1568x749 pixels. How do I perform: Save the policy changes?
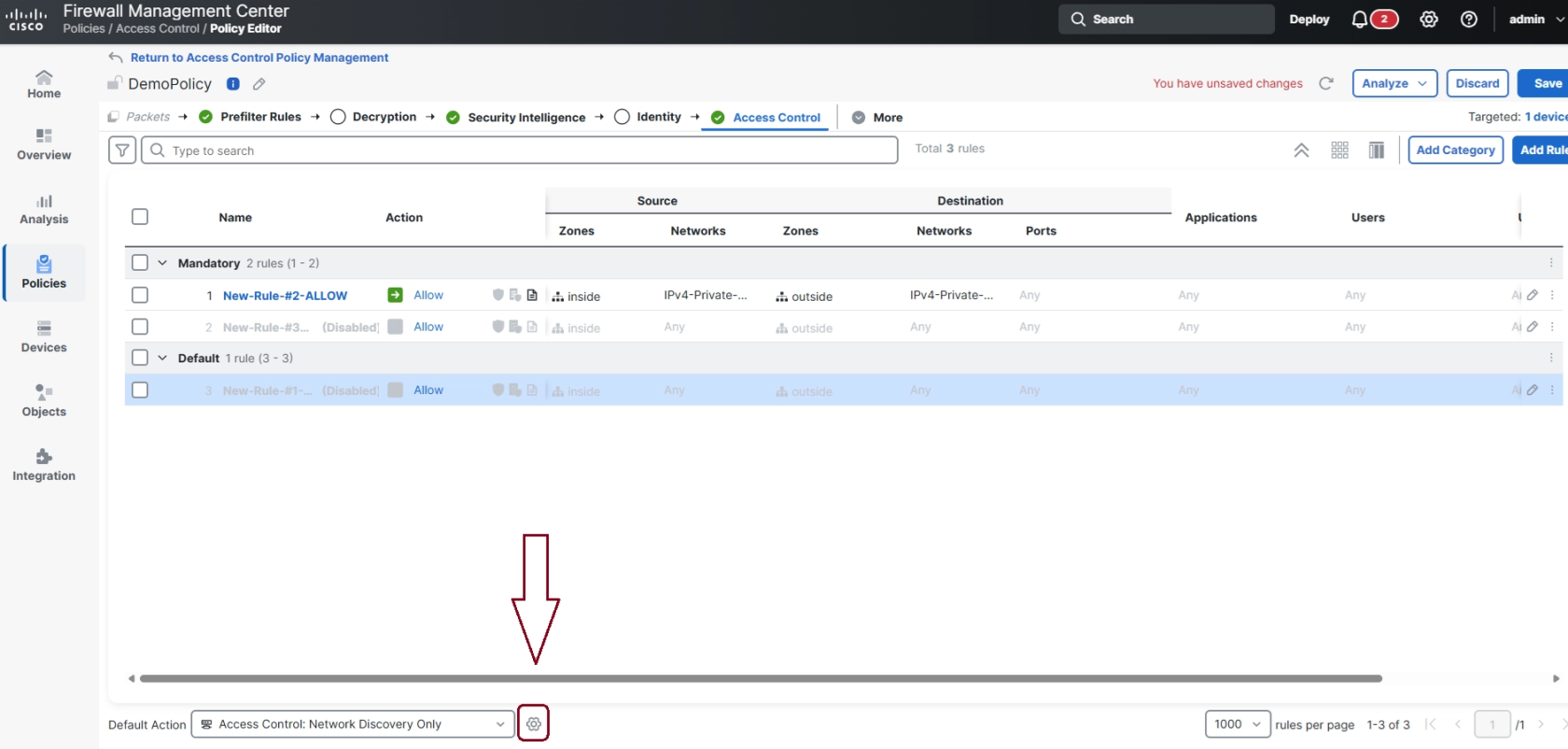1544,83
